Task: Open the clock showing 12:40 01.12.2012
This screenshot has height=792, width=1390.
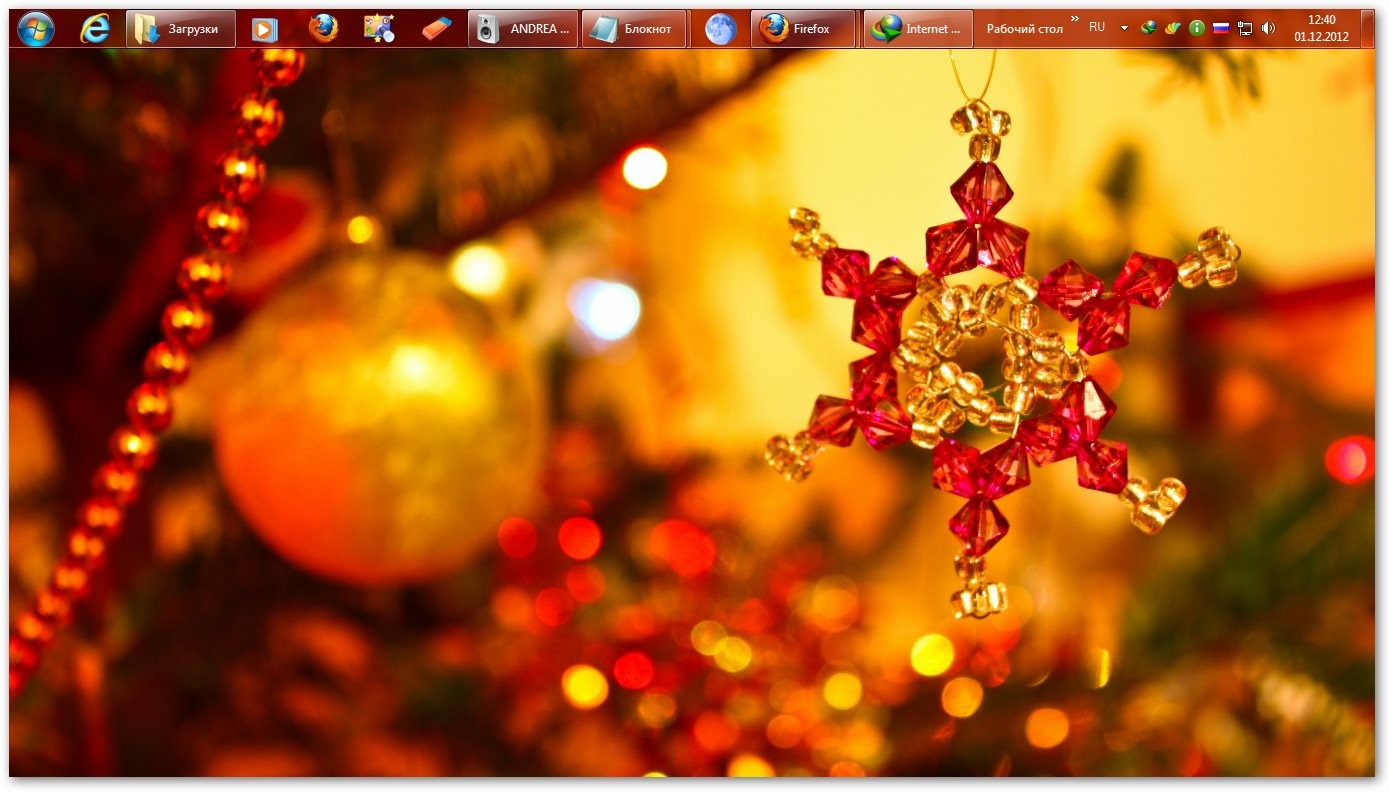Action: [x=1321, y=28]
